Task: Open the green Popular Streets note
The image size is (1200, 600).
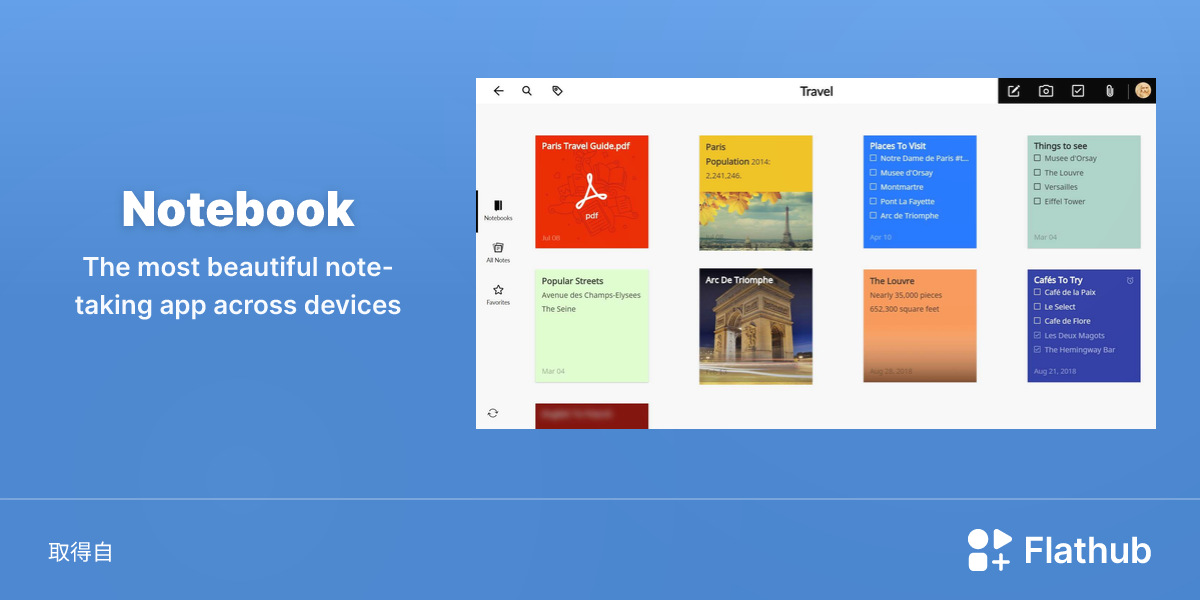Action: 592,326
